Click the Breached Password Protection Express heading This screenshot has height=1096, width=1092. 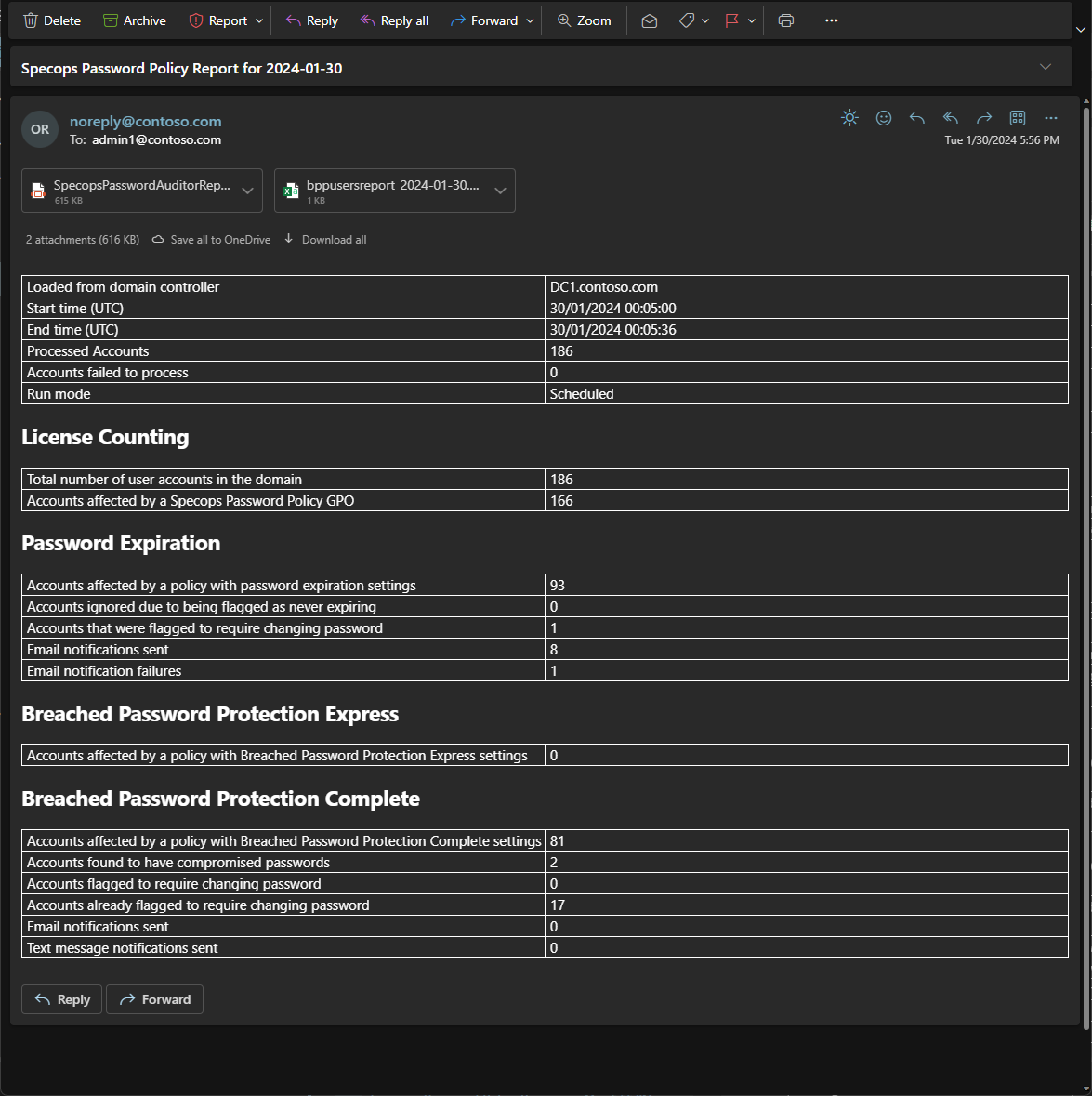pyautogui.click(x=210, y=714)
